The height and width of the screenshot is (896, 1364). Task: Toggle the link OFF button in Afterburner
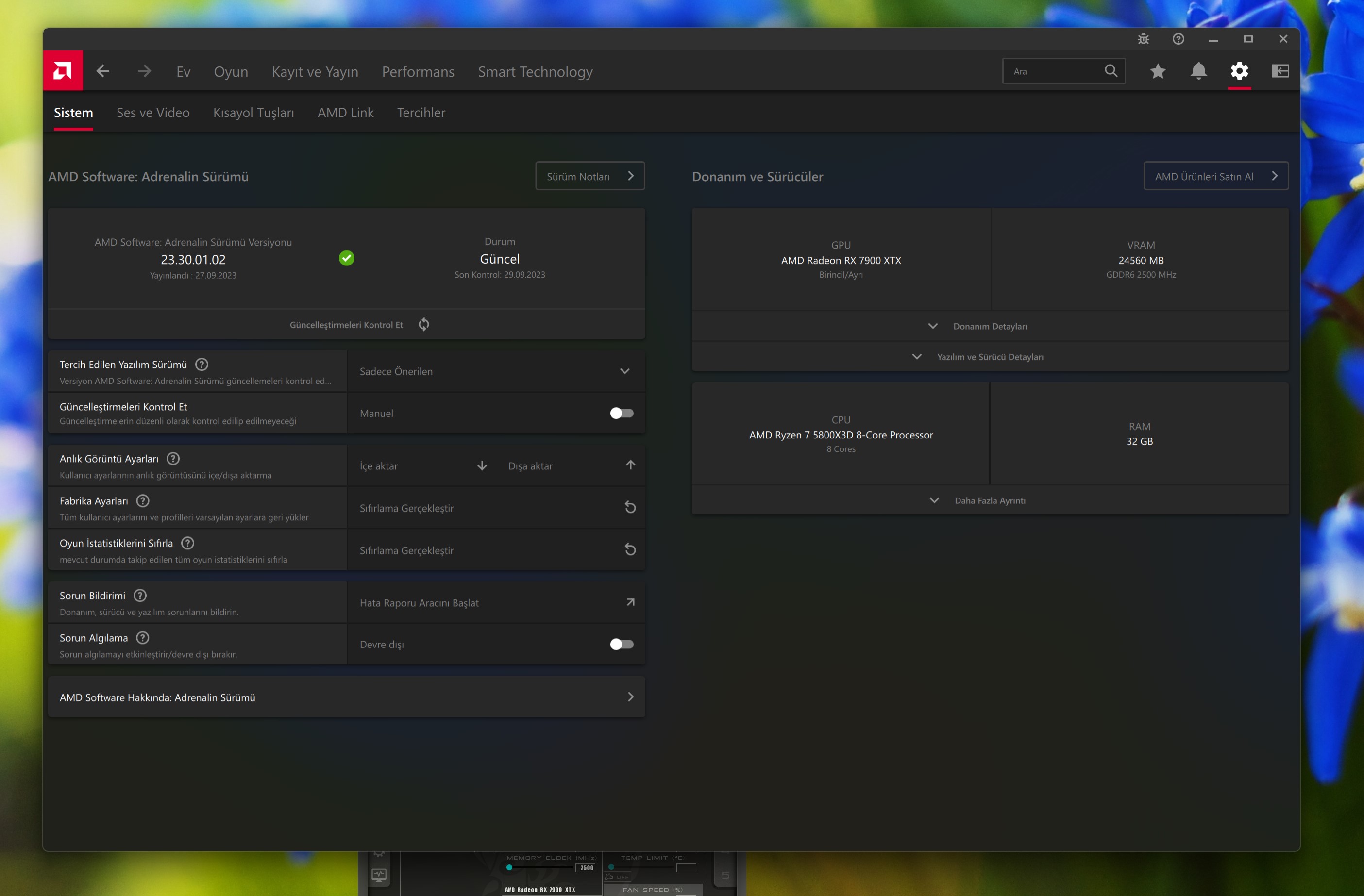pos(617,877)
